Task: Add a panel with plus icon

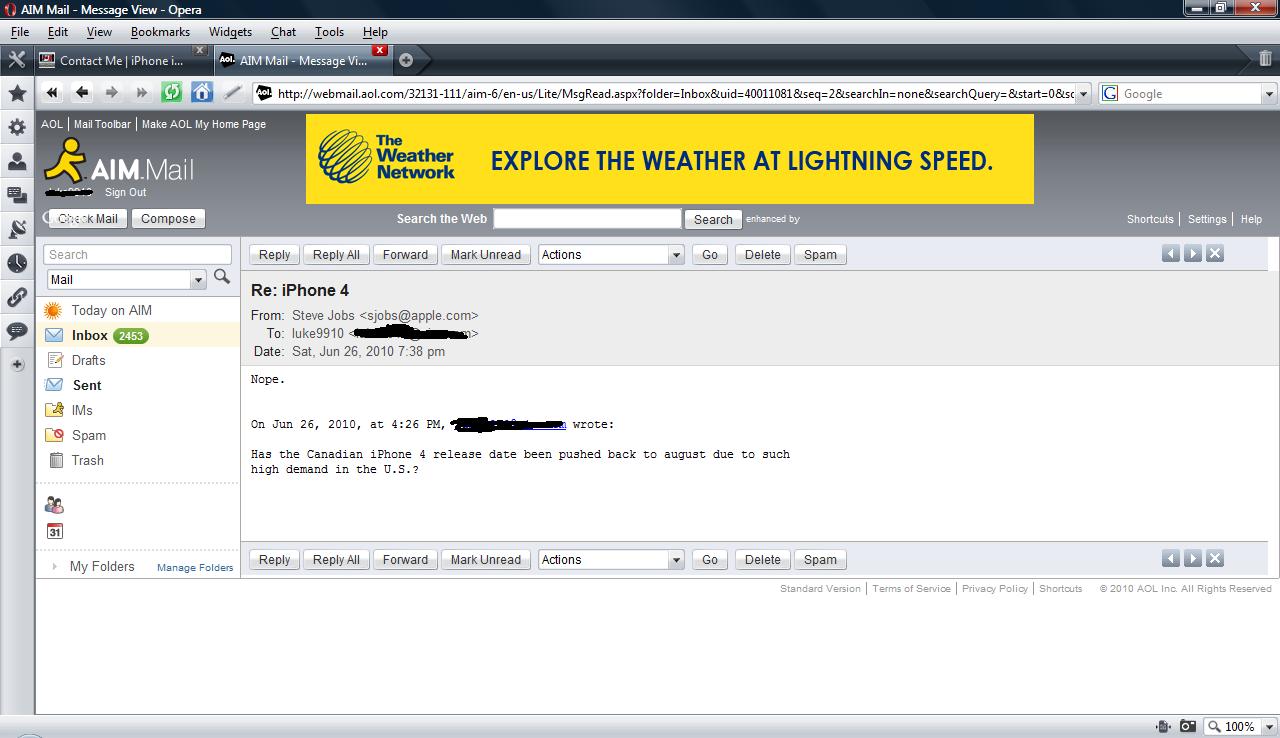Action: click(17, 365)
